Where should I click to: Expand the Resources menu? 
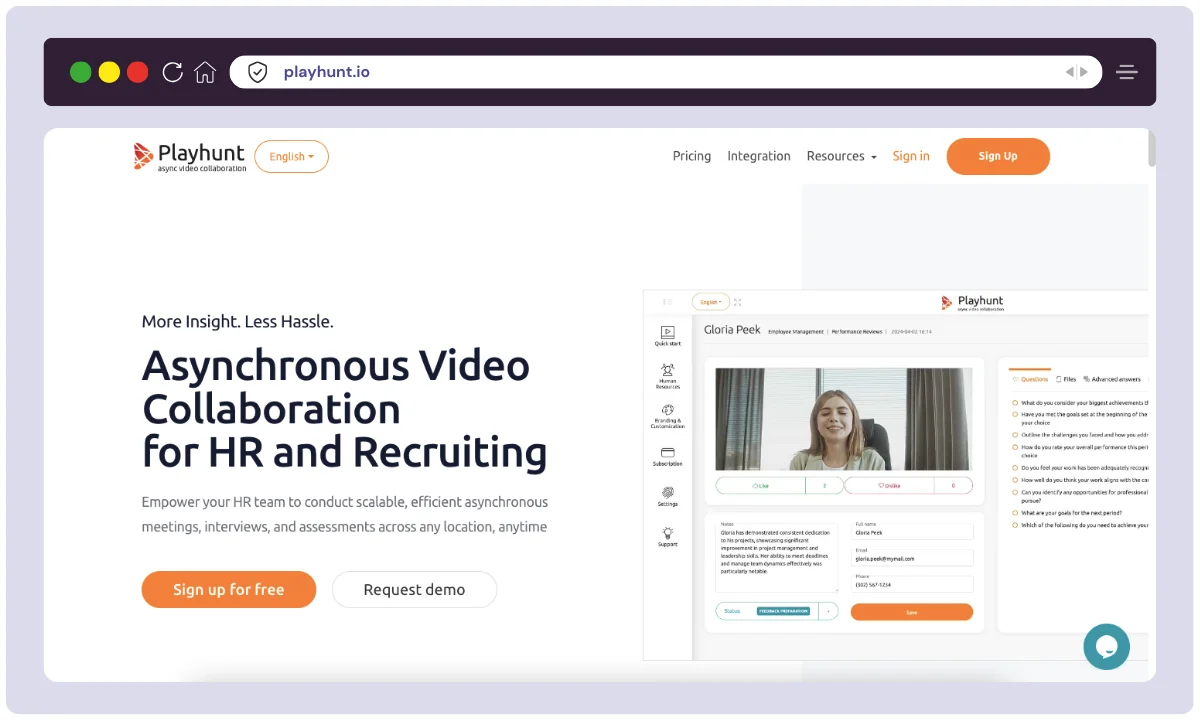[x=841, y=156]
